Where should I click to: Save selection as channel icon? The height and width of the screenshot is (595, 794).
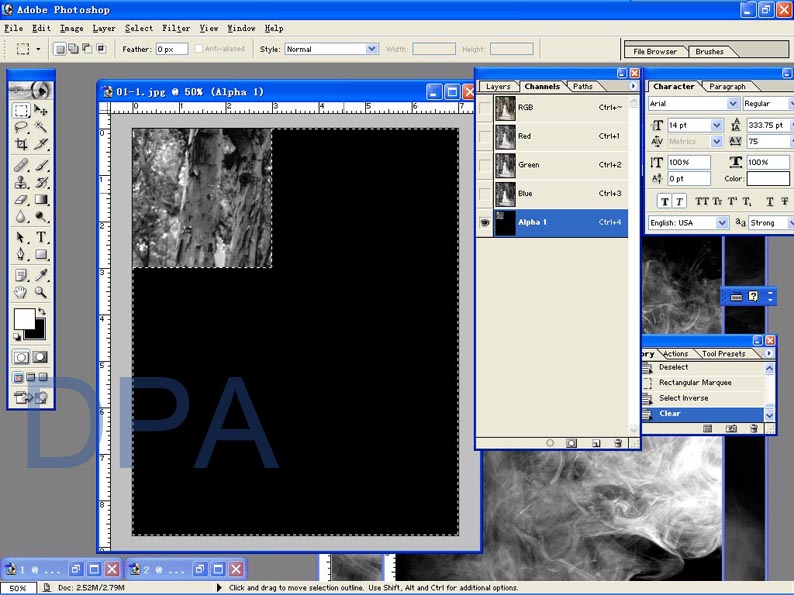coord(571,443)
